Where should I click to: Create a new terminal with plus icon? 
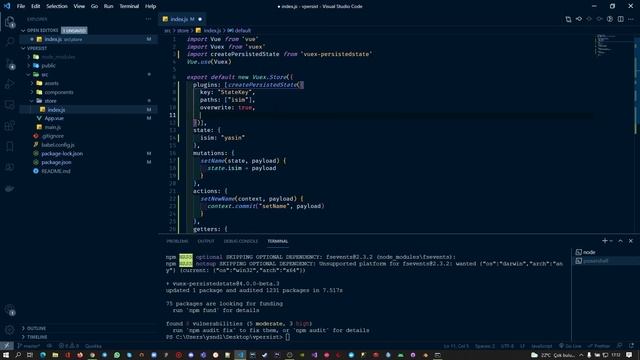coord(605,241)
